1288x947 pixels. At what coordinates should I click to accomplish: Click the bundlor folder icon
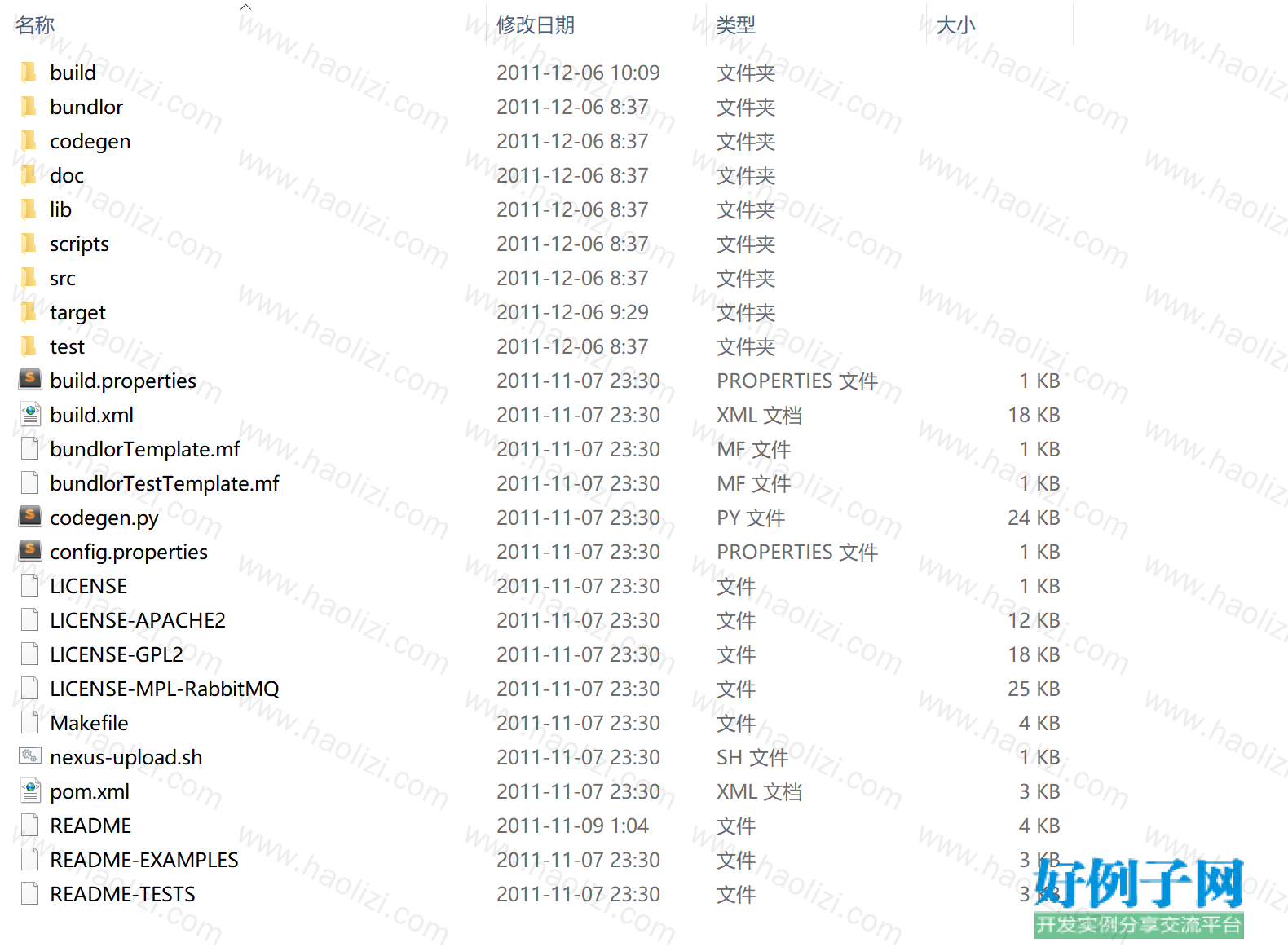(x=29, y=107)
